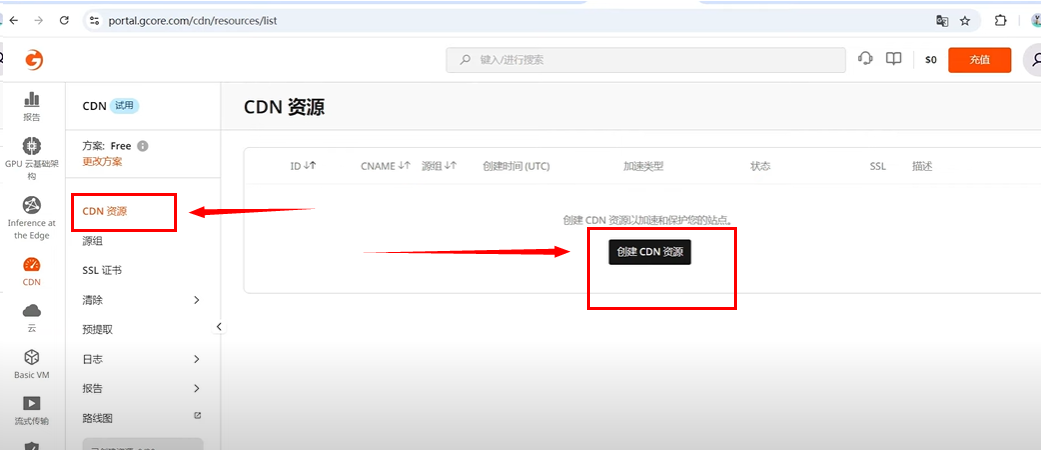The height and width of the screenshot is (450, 1041).
Task: Open the user account avatar
Action: tap(1032, 60)
